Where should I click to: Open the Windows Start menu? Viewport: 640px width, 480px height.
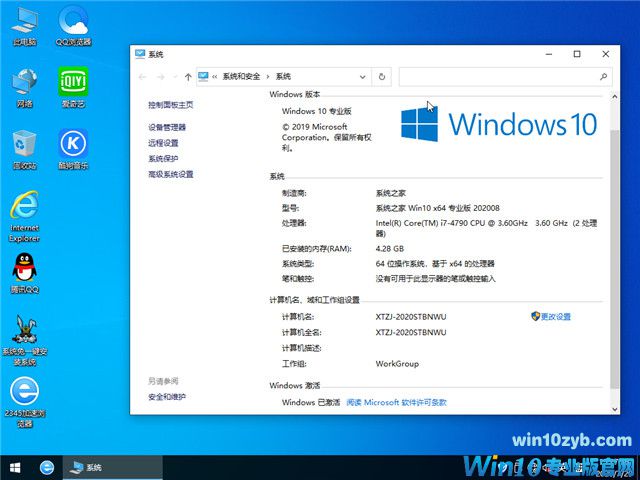pyautogui.click(x=15, y=467)
